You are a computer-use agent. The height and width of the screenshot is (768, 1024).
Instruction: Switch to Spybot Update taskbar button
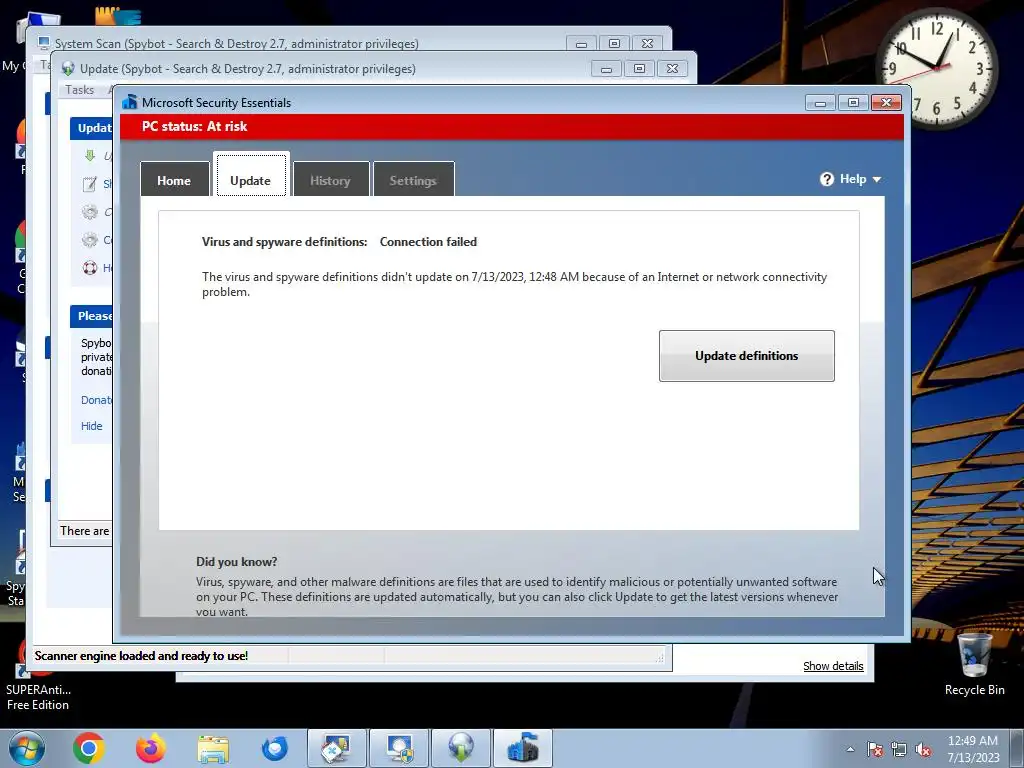(x=461, y=748)
